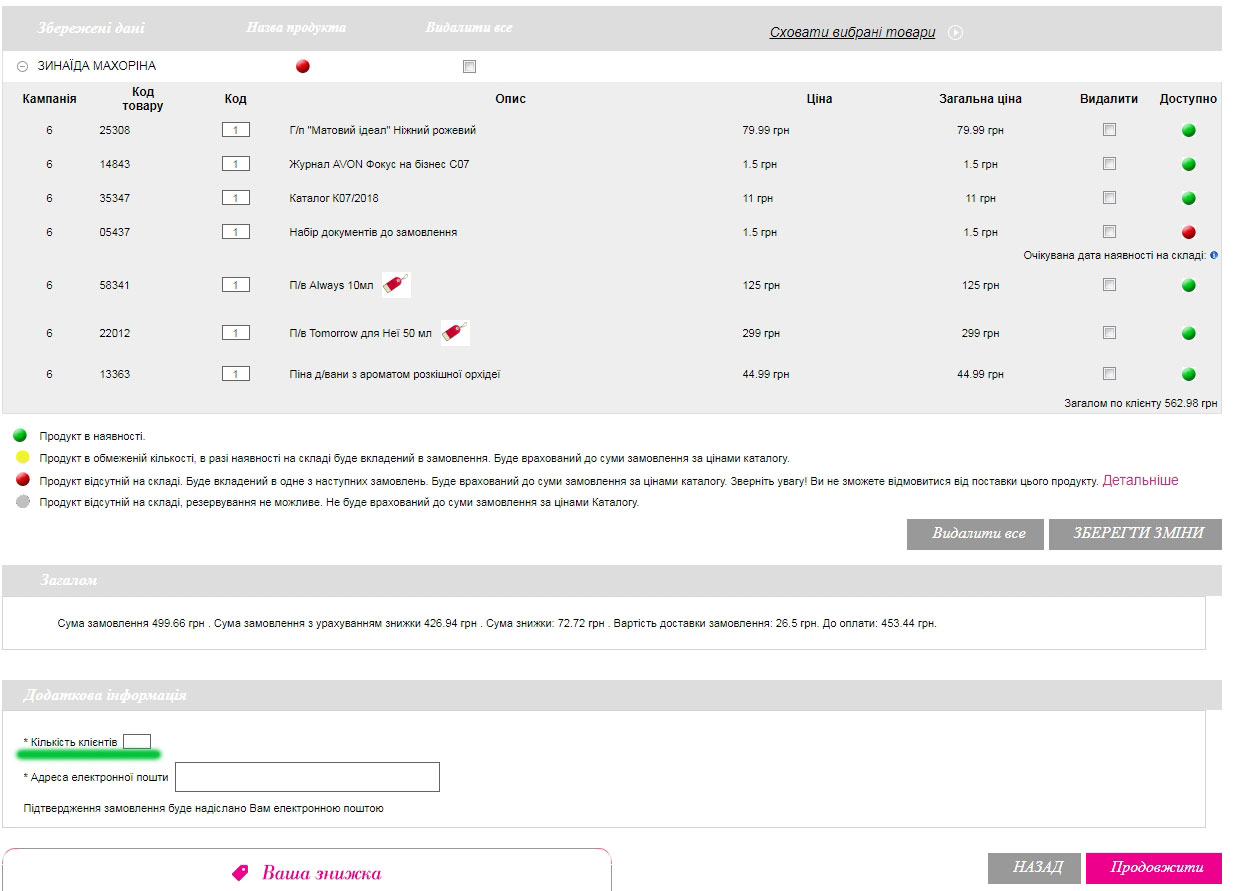Viewport: 1235px width, 891px height.
Task: Open the Ваша знижка panel
Action: (x=320, y=873)
